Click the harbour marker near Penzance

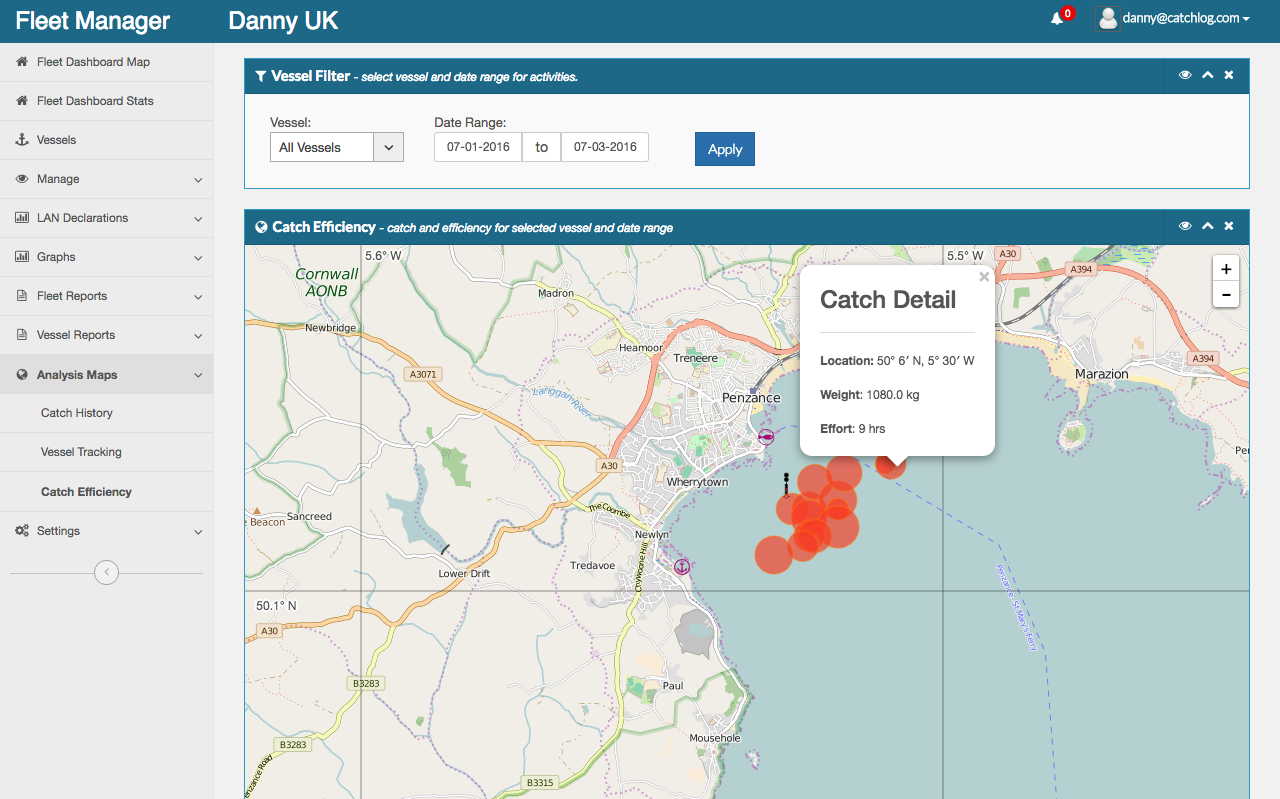tap(766, 437)
